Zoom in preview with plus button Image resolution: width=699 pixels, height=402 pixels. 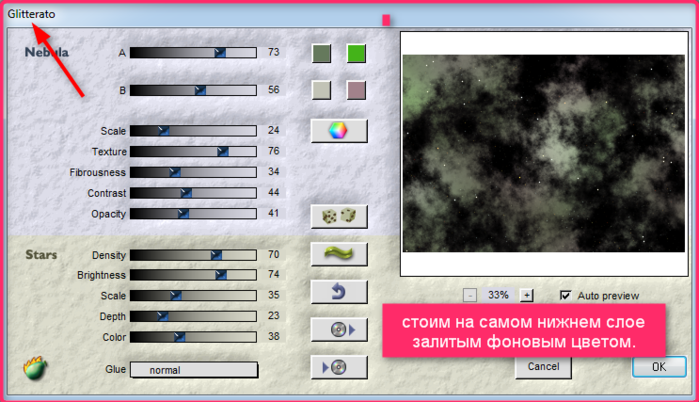[x=526, y=295]
